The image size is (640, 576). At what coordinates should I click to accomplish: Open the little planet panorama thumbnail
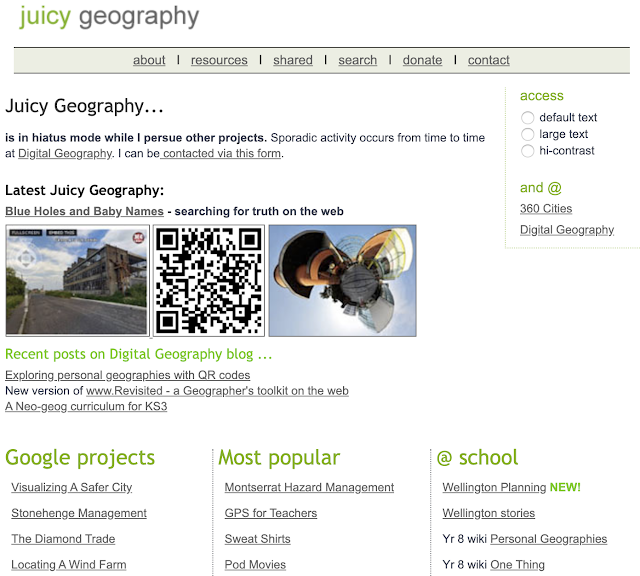point(342,280)
